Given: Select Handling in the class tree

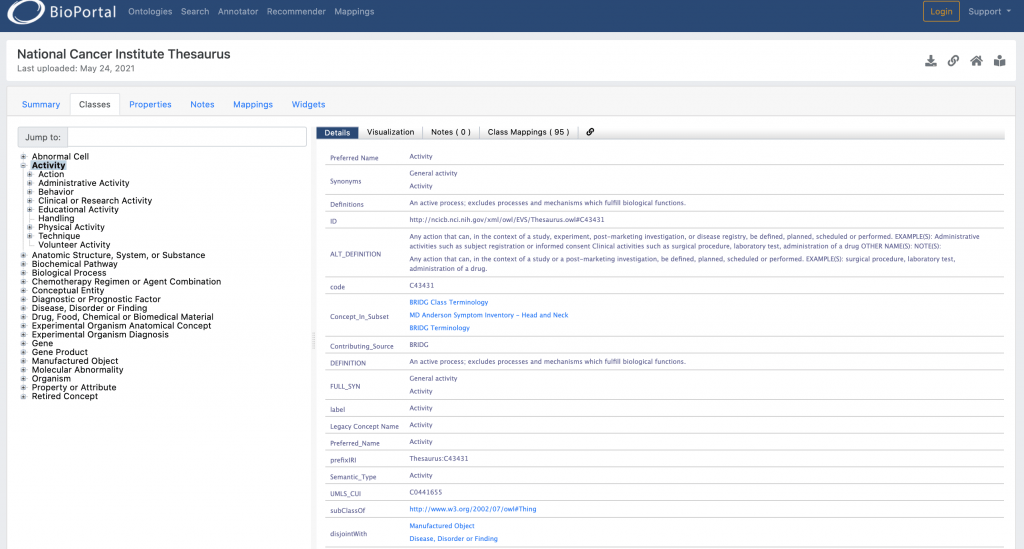Looking at the screenshot, I should (x=56, y=219).
